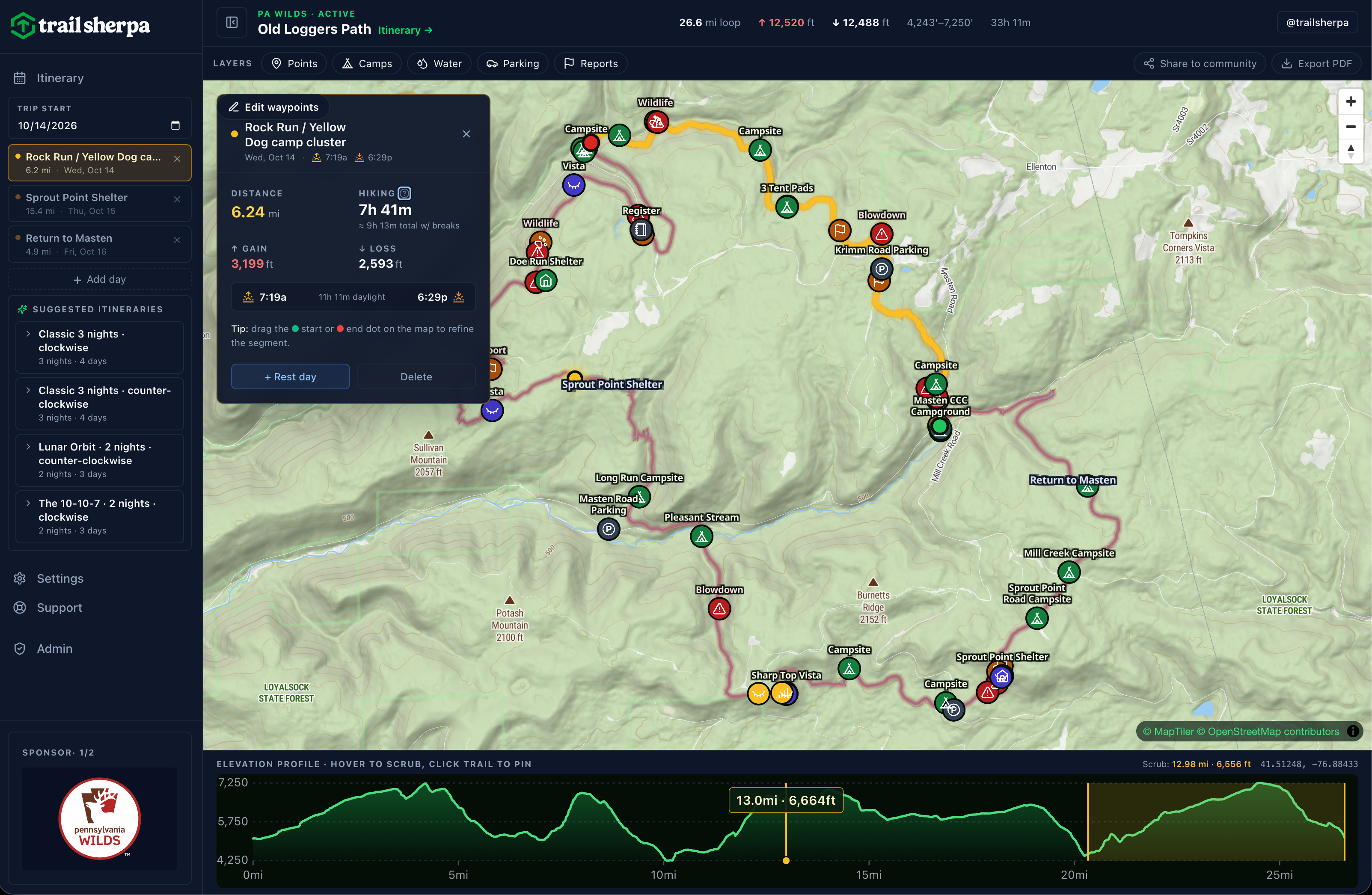The image size is (1372, 895).
Task: Click Export PDF button
Action: click(x=1317, y=63)
